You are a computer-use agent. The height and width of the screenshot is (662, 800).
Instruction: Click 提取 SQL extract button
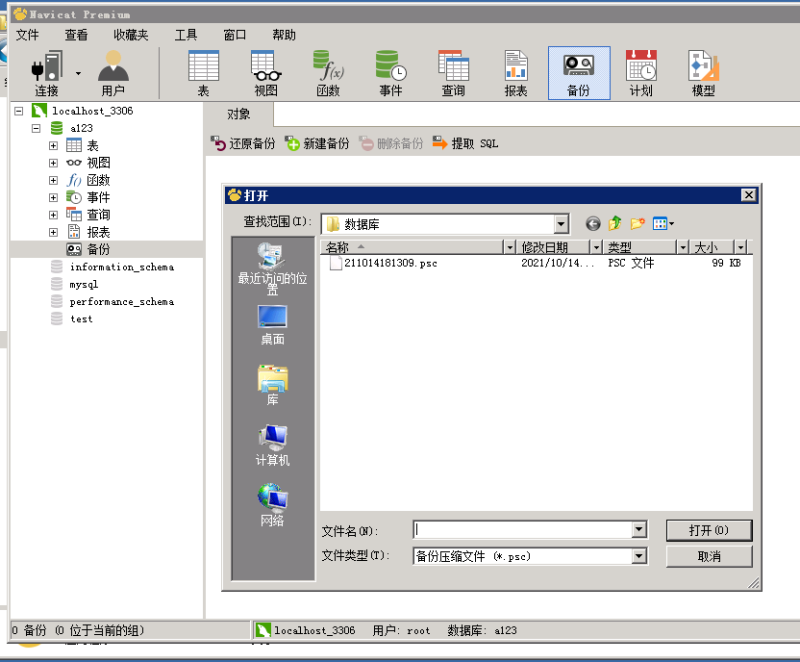click(465, 143)
